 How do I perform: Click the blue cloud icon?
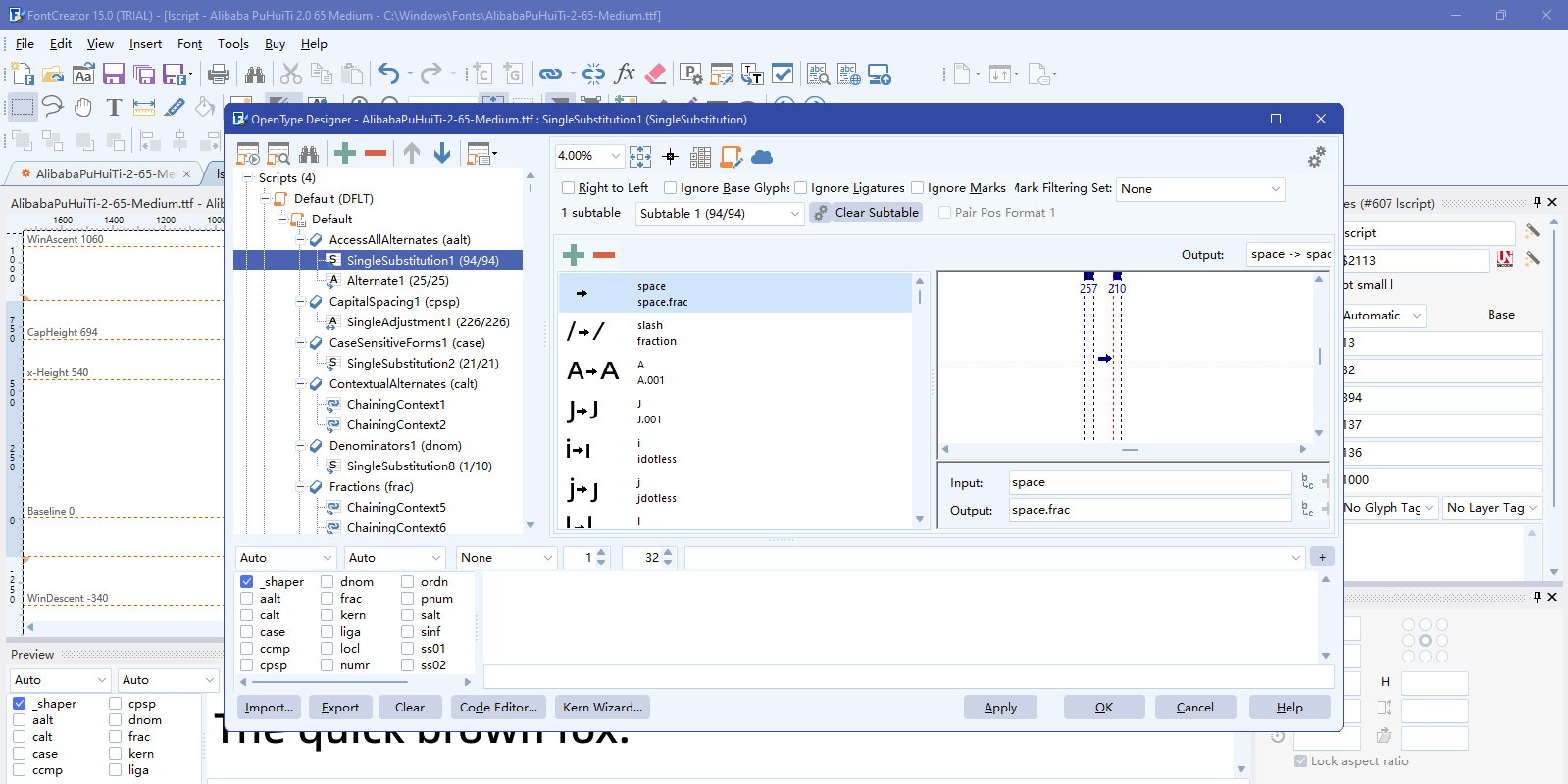coord(762,157)
